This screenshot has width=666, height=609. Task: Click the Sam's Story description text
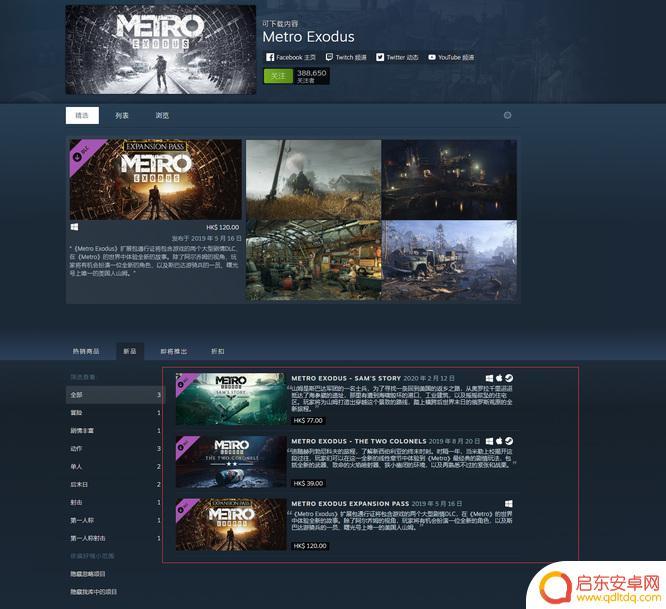coord(401,398)
